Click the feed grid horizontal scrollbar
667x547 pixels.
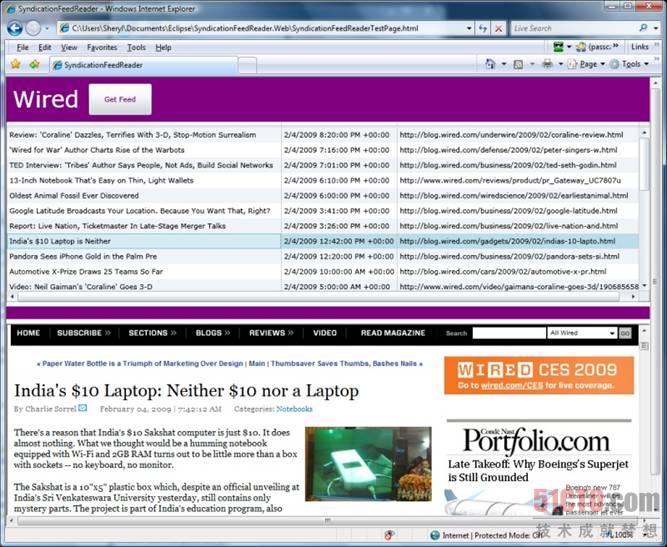click(322, 296)
